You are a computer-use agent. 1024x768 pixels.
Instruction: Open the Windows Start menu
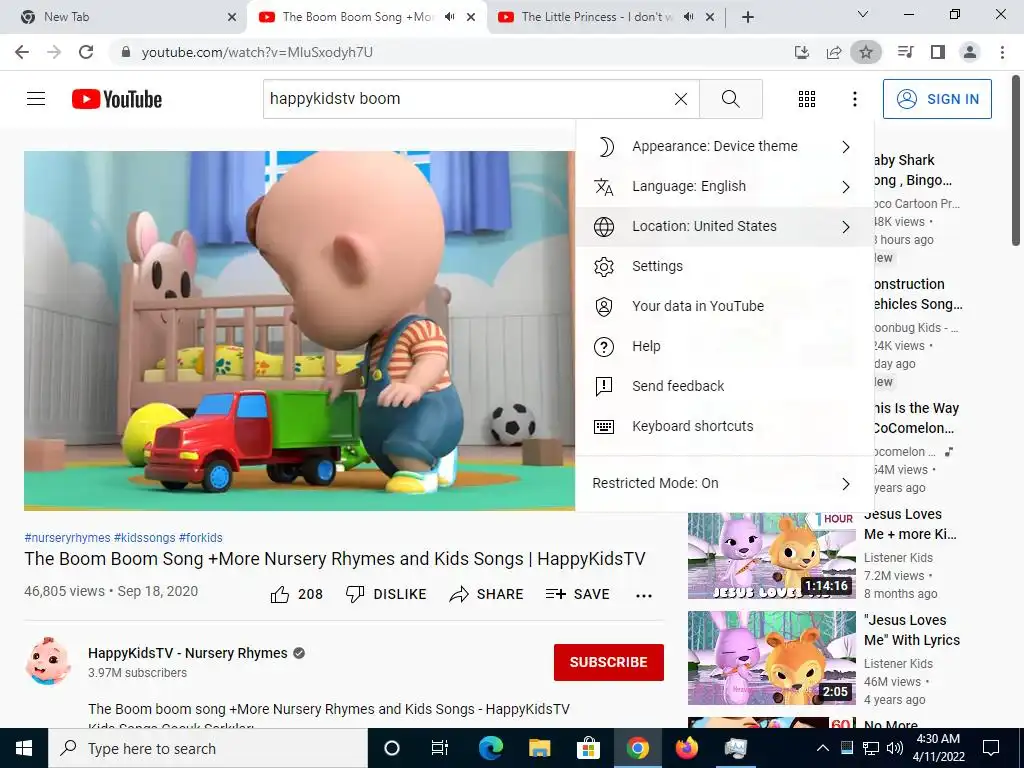[x=24, y=748]
